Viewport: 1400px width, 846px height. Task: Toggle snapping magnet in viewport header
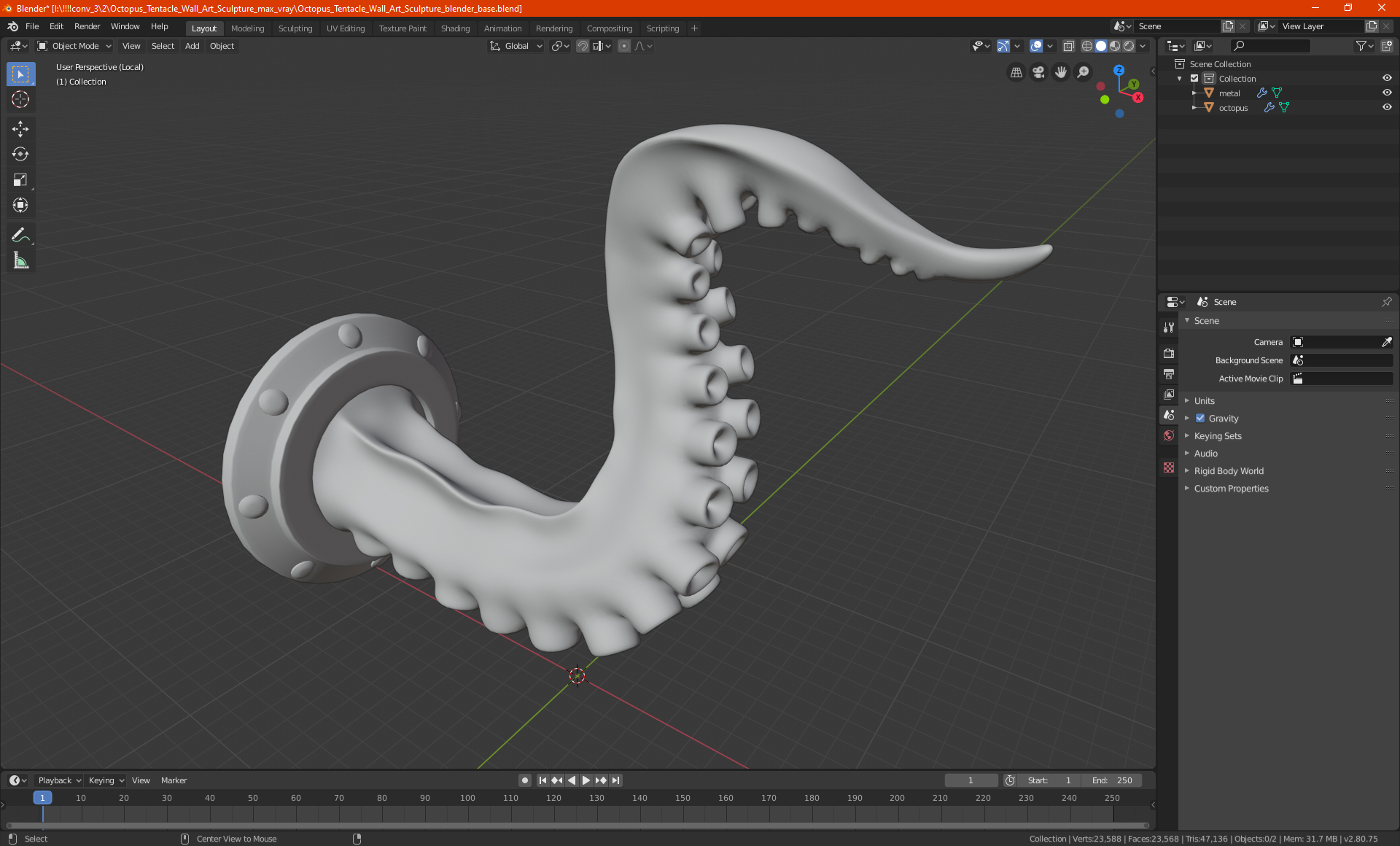click(583, 46)
